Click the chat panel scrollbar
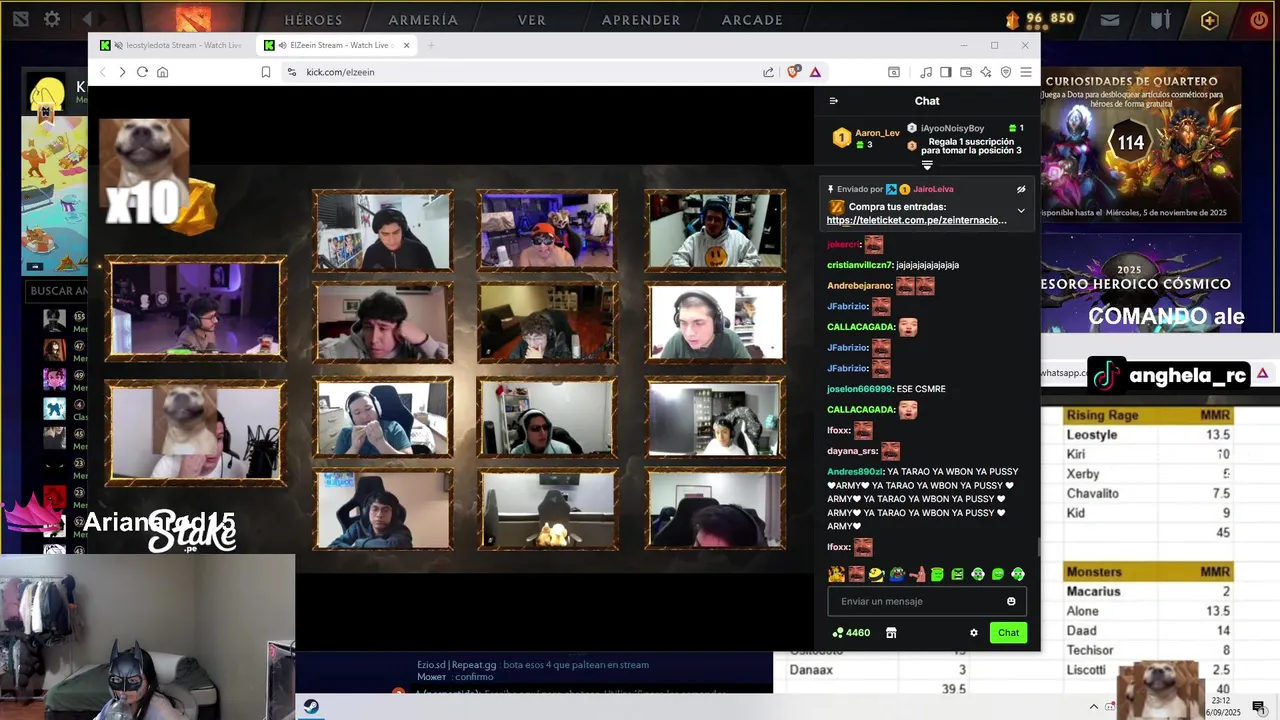The height and width of the screenshot is (720, 1280). click(1037, 548)
